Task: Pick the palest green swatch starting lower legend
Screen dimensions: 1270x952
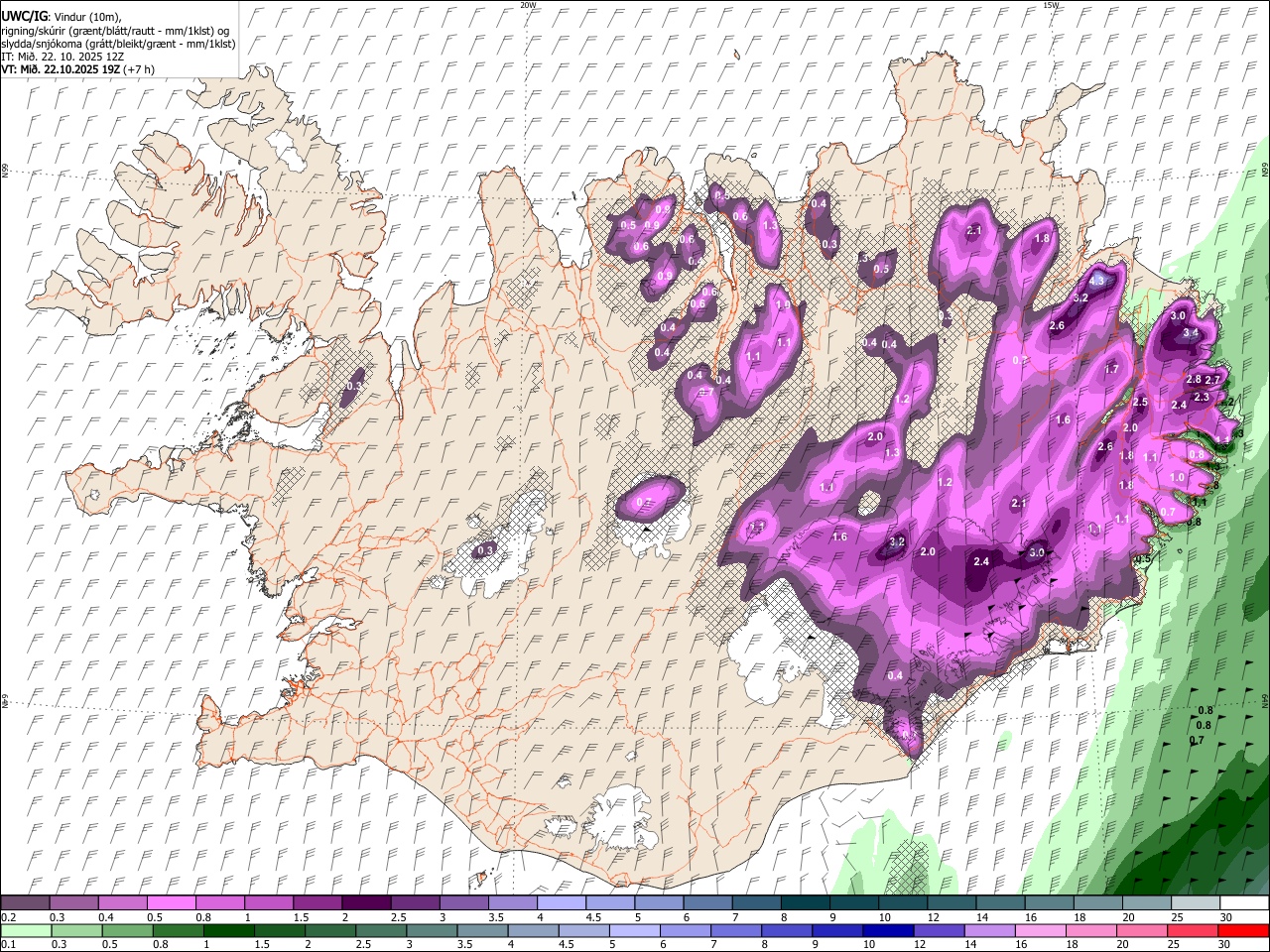Action: point(26,930)
